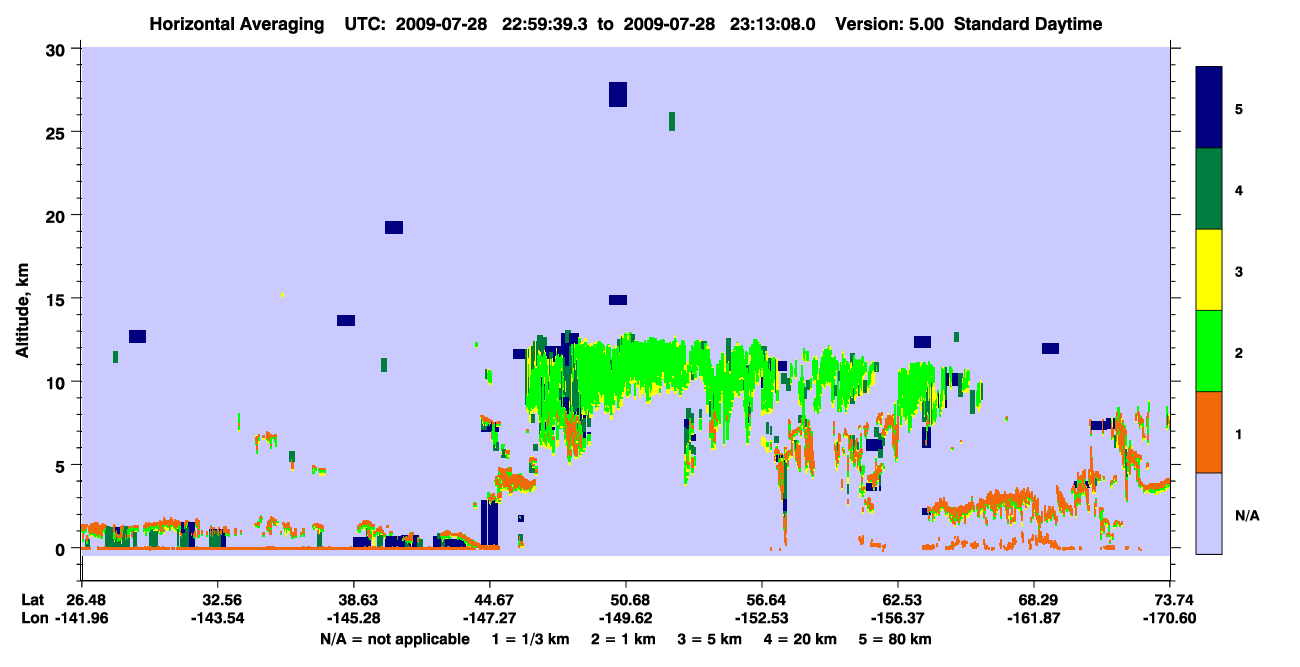Click longitude value -141.96
1300x667 pixels.
click(x=81, y=618)
